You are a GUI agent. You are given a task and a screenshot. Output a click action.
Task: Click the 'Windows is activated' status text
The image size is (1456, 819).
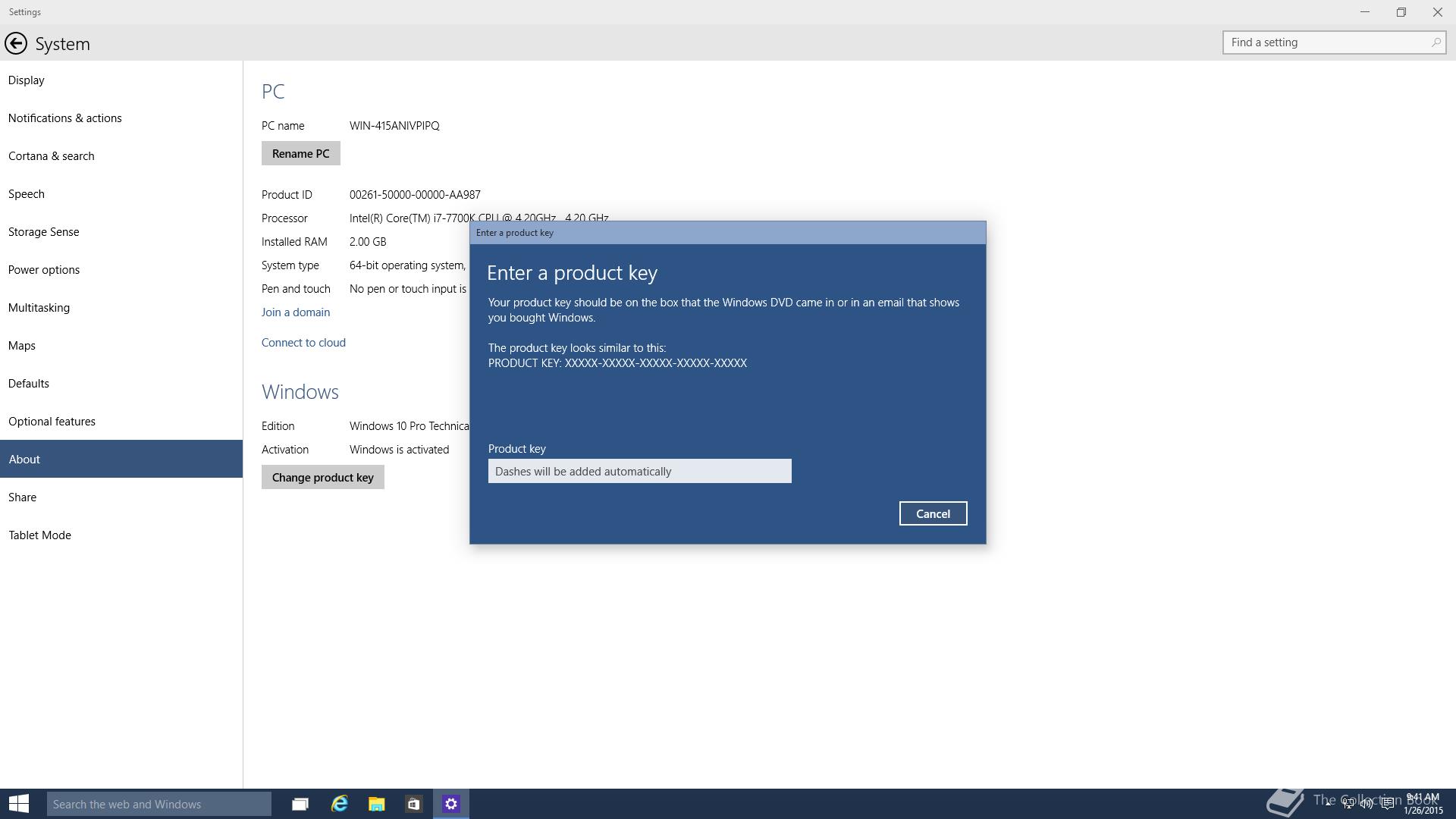click(x=399, y=449)
